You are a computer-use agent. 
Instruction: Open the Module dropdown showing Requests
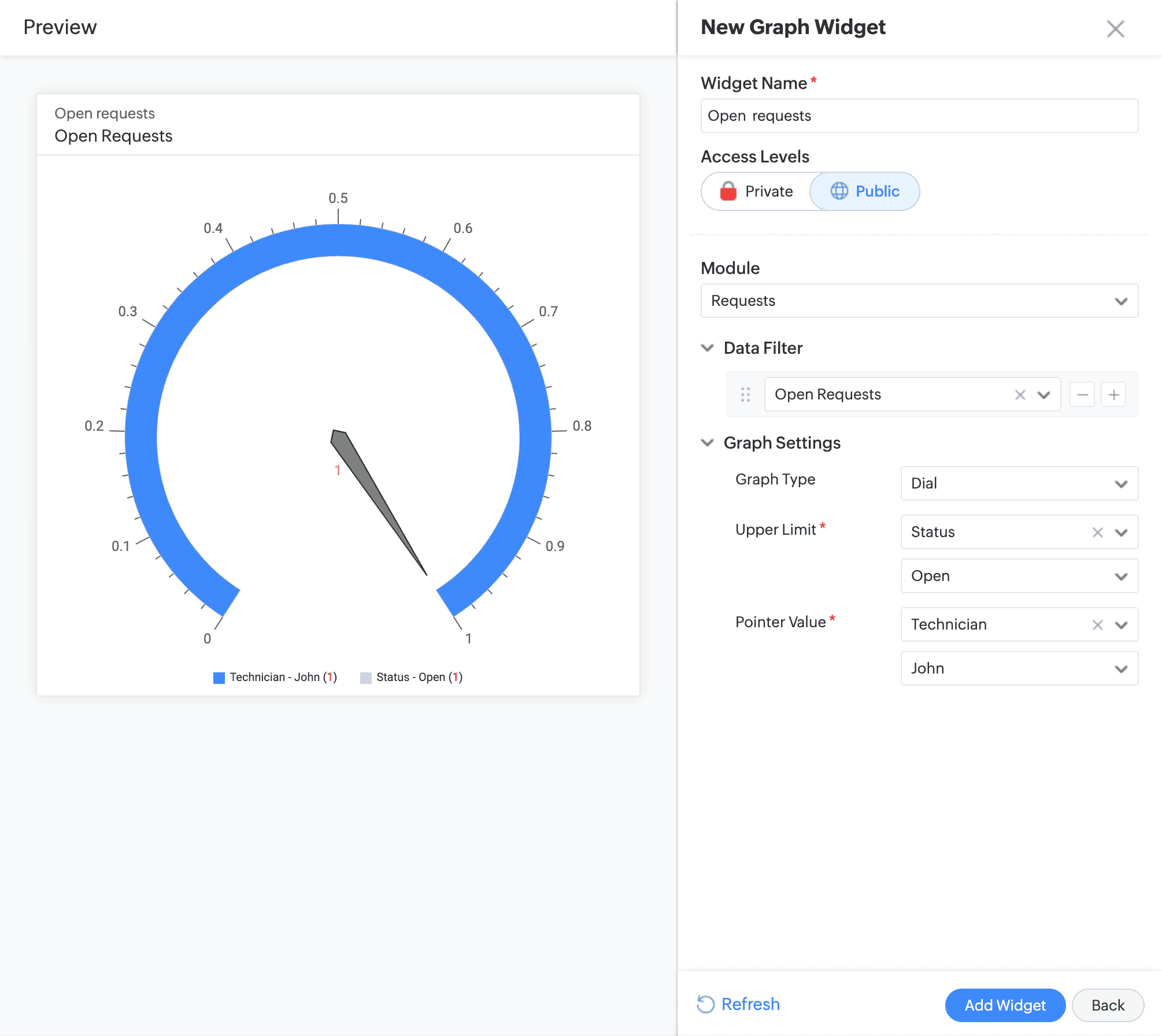pos(919,301)
